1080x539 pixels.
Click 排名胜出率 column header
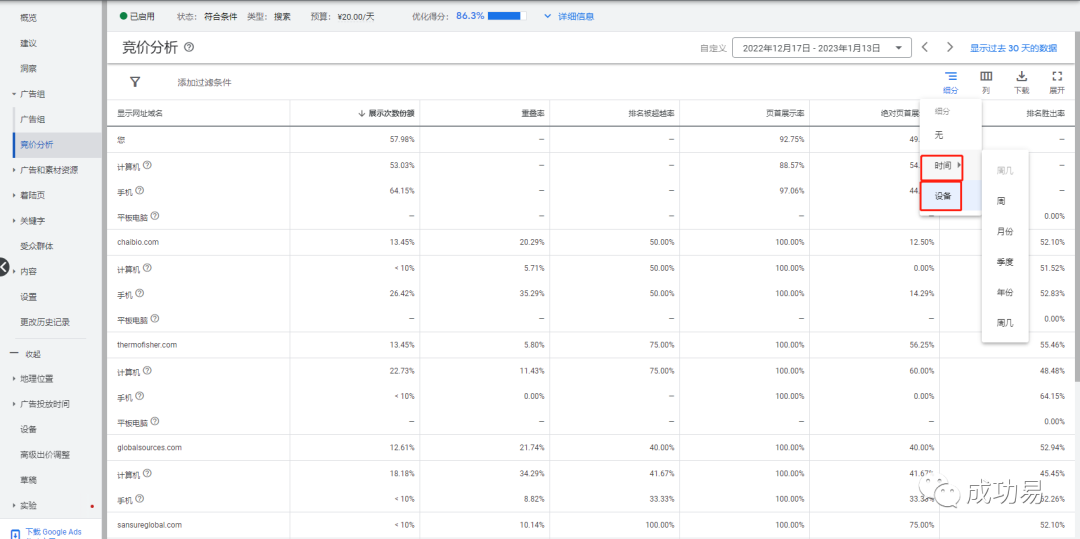click(1045, 113)
